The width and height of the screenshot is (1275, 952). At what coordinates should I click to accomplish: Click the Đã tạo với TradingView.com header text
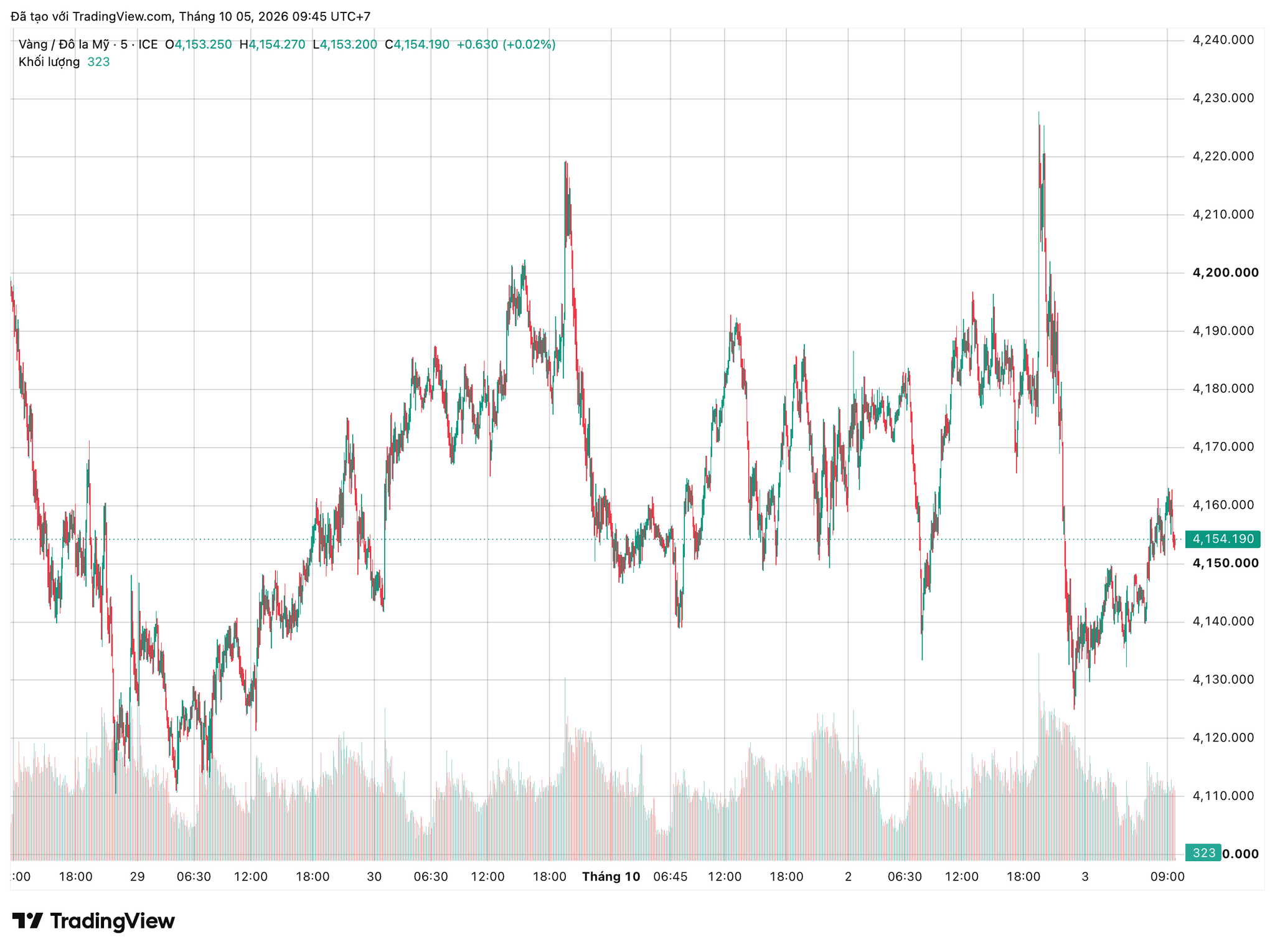[x=191, y=17]
